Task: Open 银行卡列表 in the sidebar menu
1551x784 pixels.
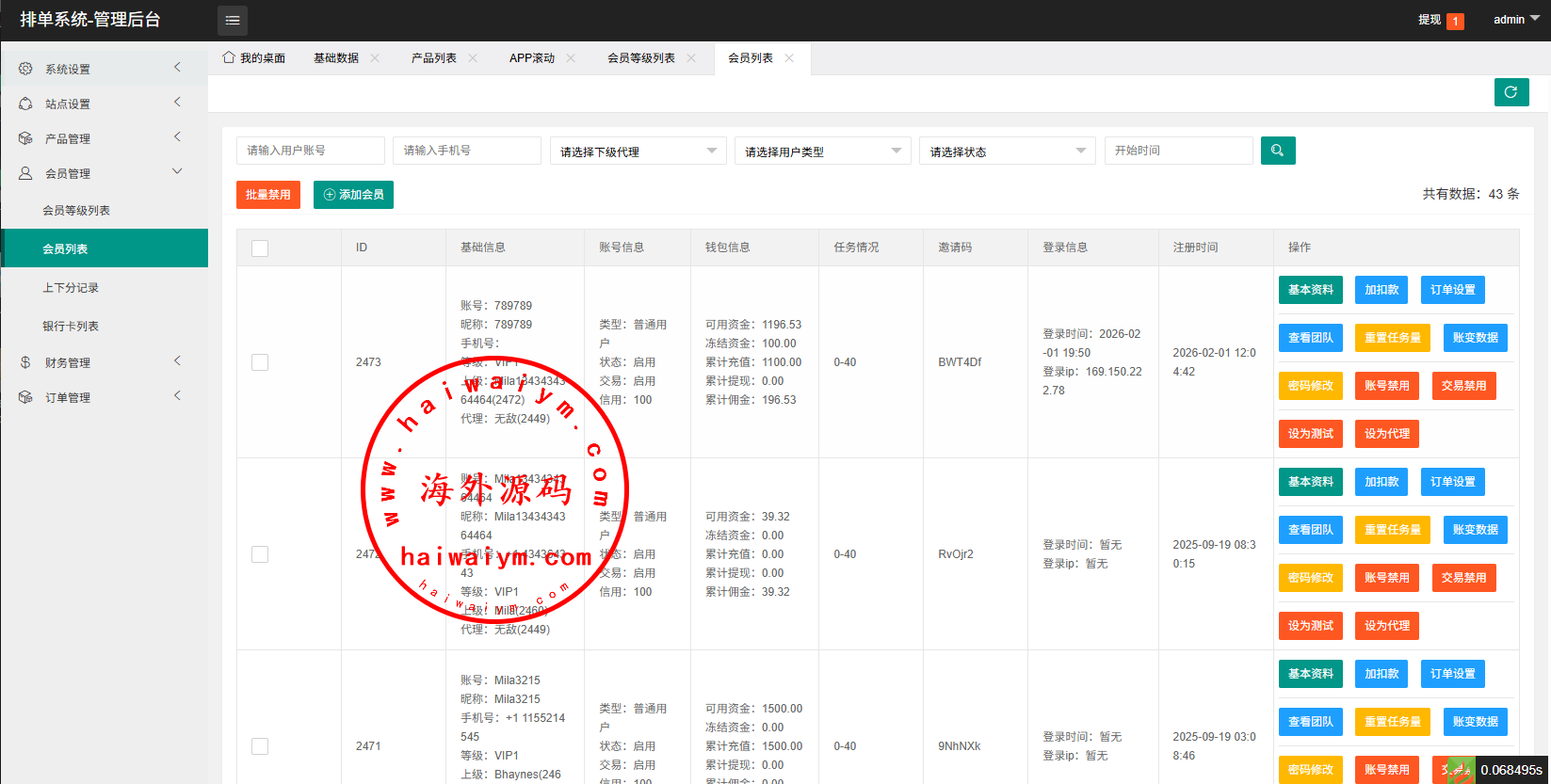Action: pos(71,327)
